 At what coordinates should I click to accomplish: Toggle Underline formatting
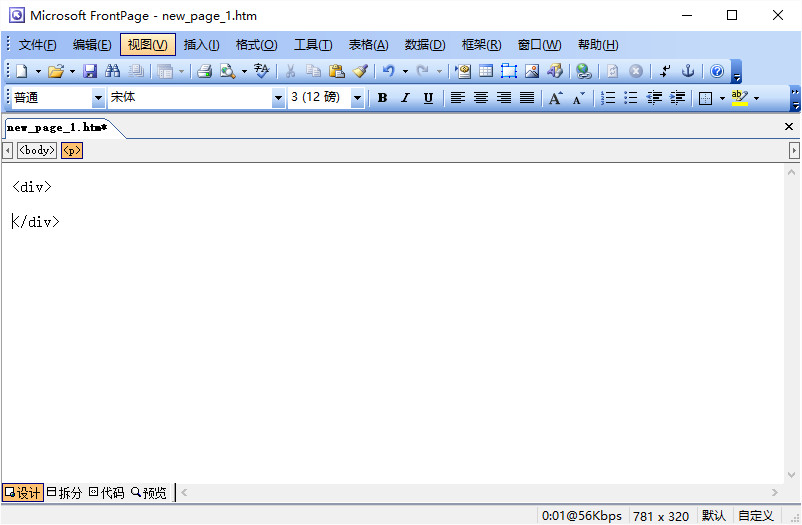(429, 98)
